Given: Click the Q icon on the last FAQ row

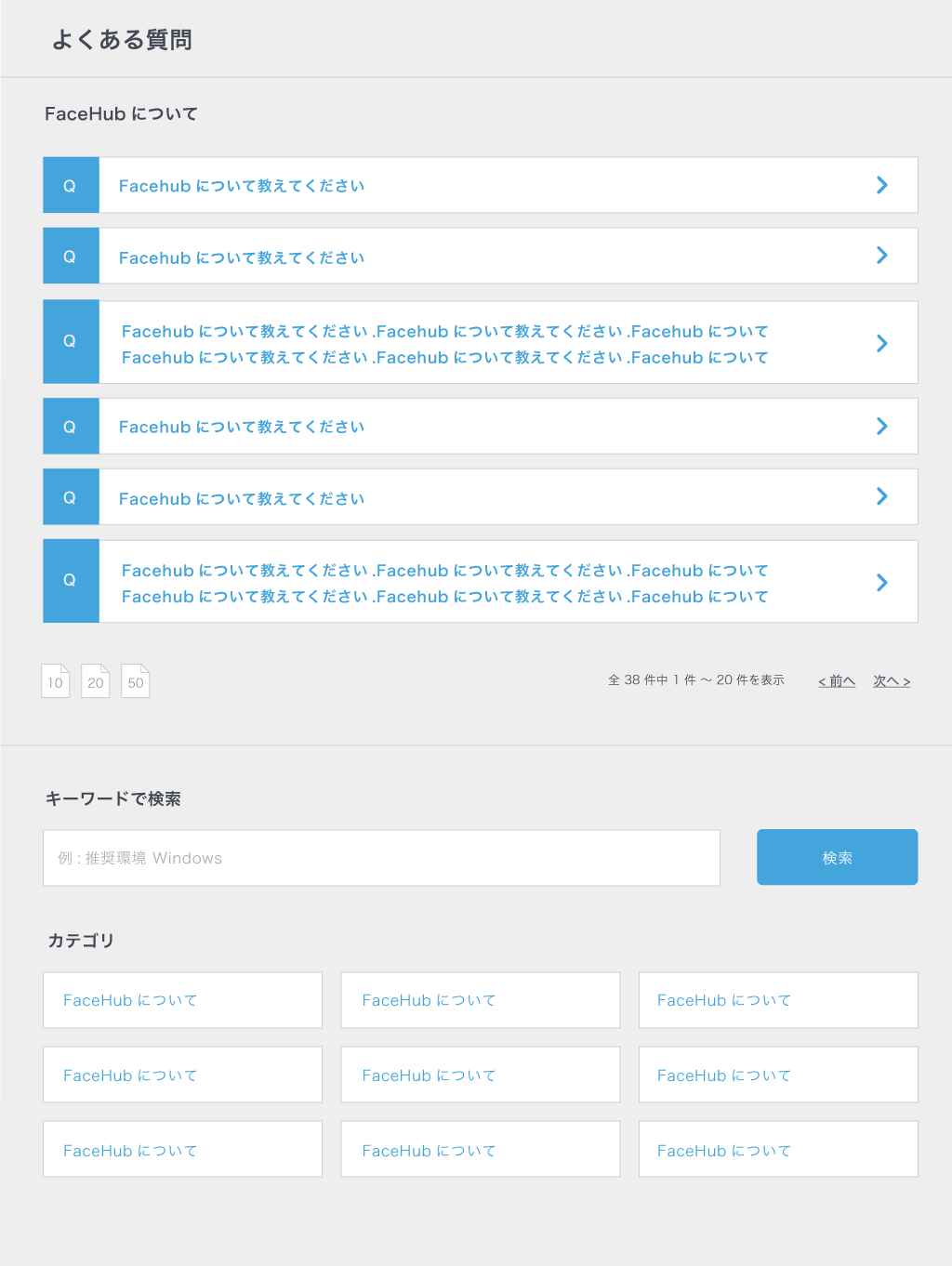Looking at the screenshot, I should pyautogui.click(x=70, y=581).
